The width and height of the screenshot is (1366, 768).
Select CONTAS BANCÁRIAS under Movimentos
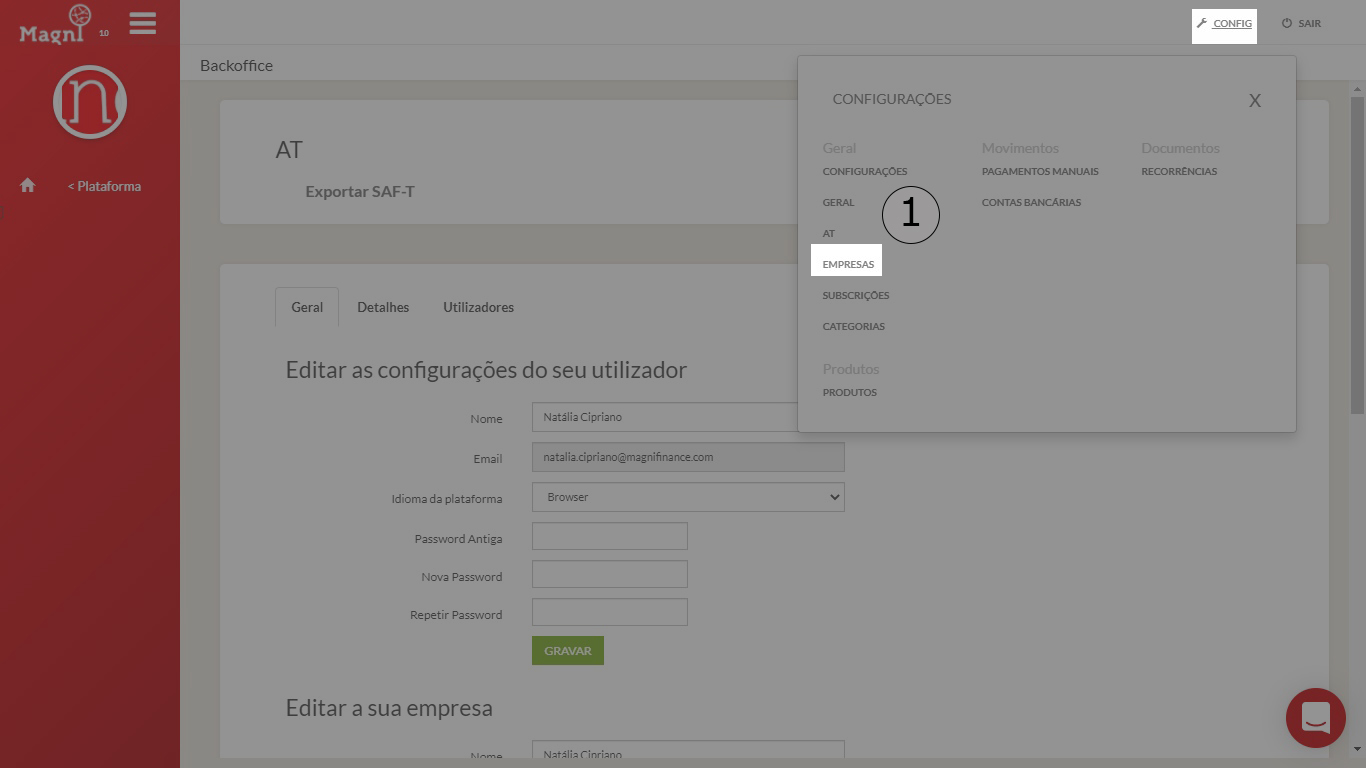pos(1031,201)
